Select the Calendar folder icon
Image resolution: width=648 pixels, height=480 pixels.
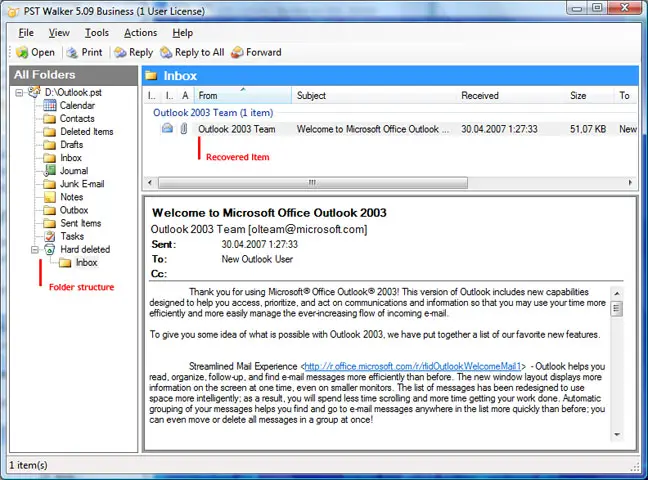coord(50,105)
